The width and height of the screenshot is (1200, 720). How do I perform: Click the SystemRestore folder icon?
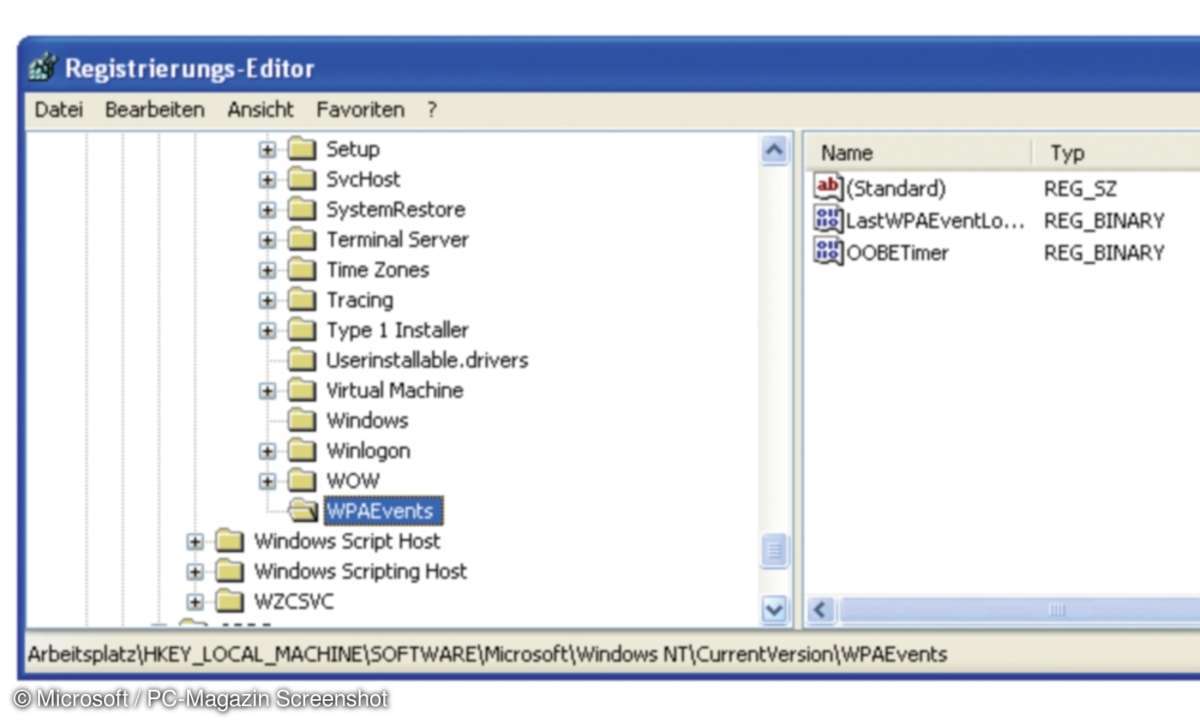tap(302, 210)
